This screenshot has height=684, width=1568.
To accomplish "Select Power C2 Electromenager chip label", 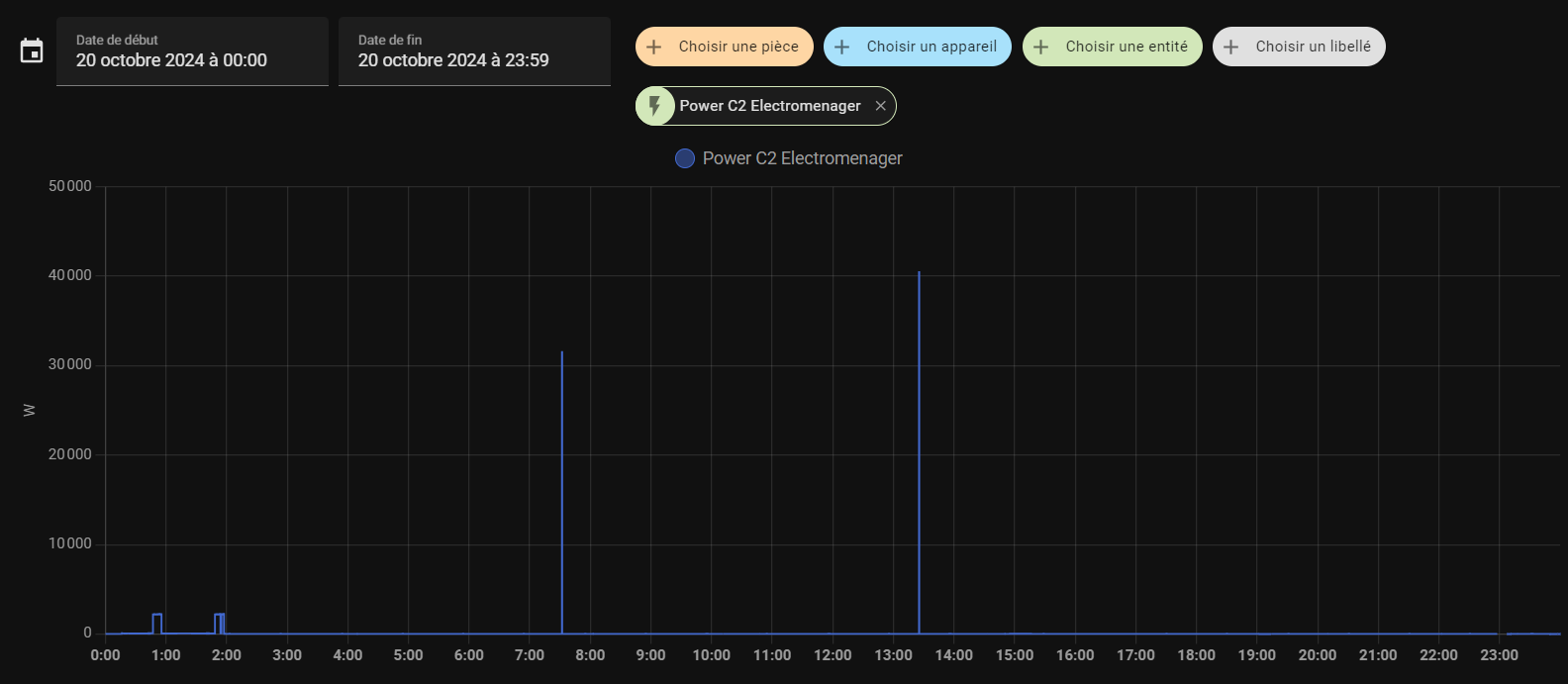I will (x=770, y=106).
